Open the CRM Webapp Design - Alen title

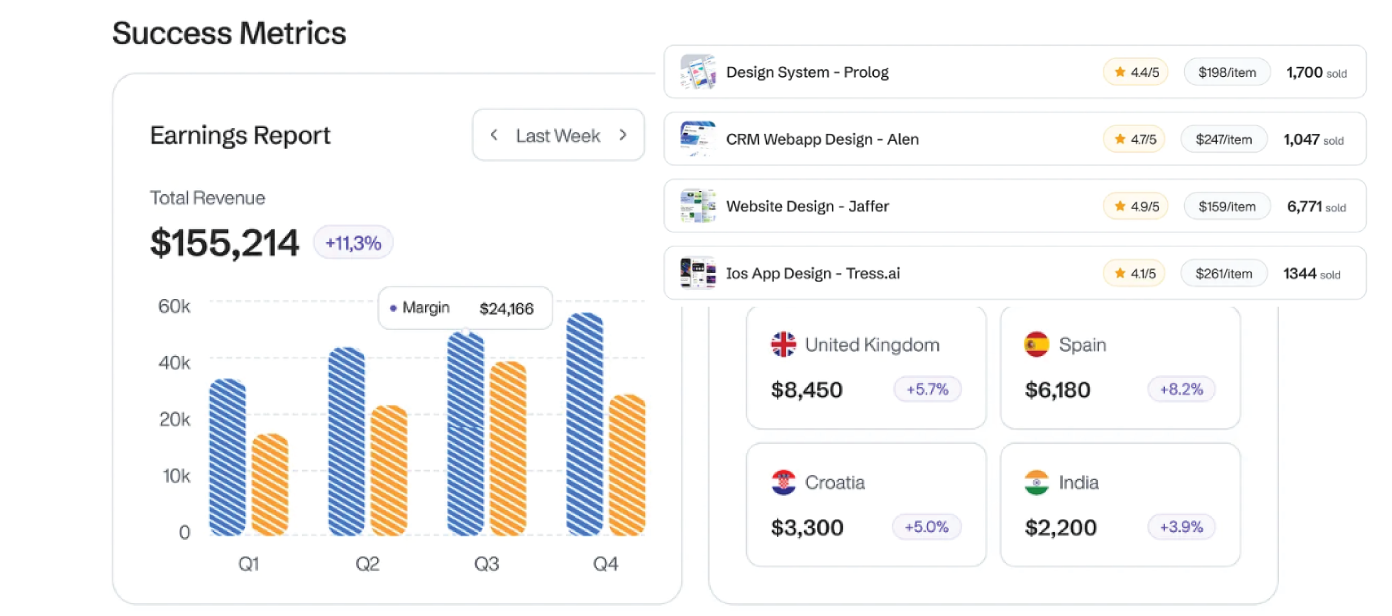pyautogui.click(x=822, y=139)
